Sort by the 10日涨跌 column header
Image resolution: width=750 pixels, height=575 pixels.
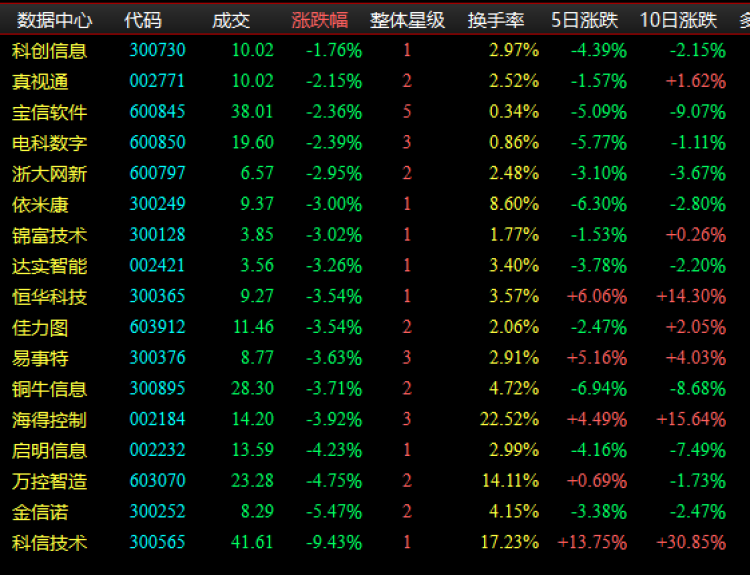click(678, 21)
